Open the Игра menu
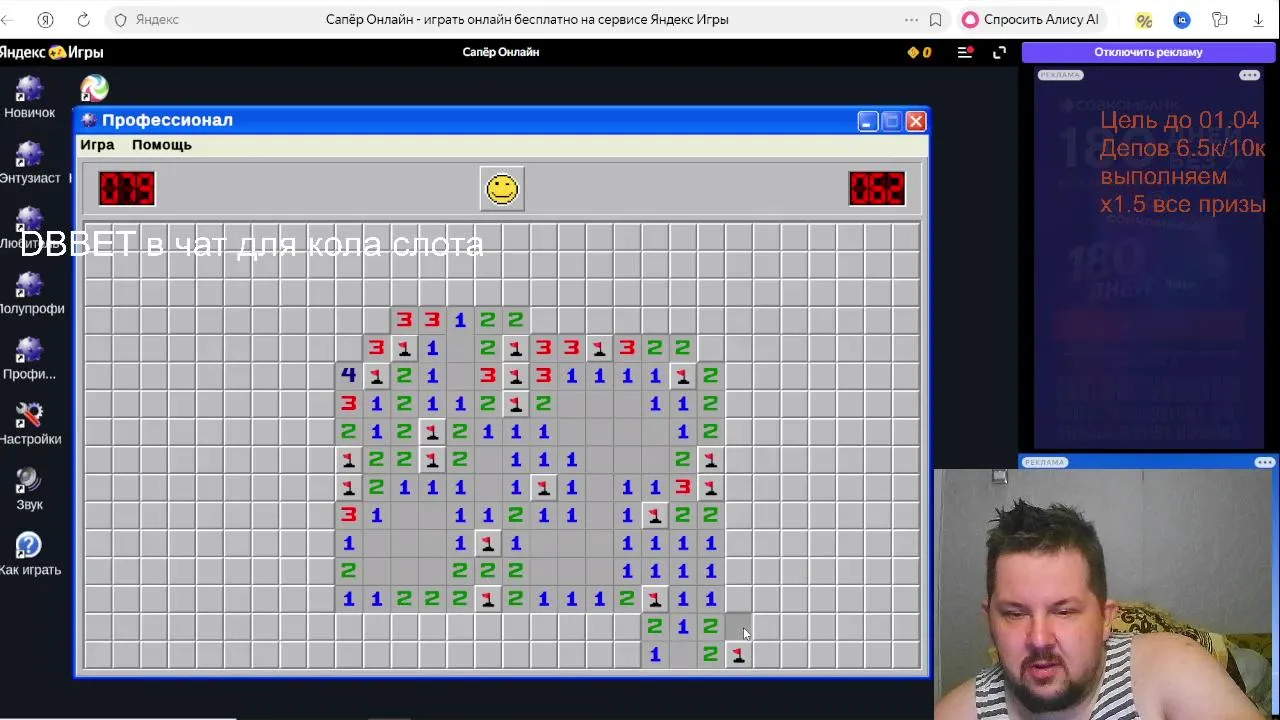 (x=97, y=145)
